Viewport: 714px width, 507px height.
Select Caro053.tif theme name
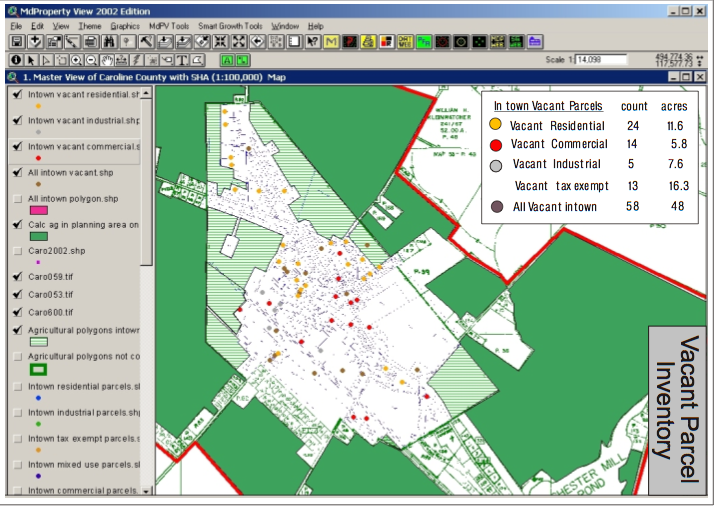click(x=51, y=295)
